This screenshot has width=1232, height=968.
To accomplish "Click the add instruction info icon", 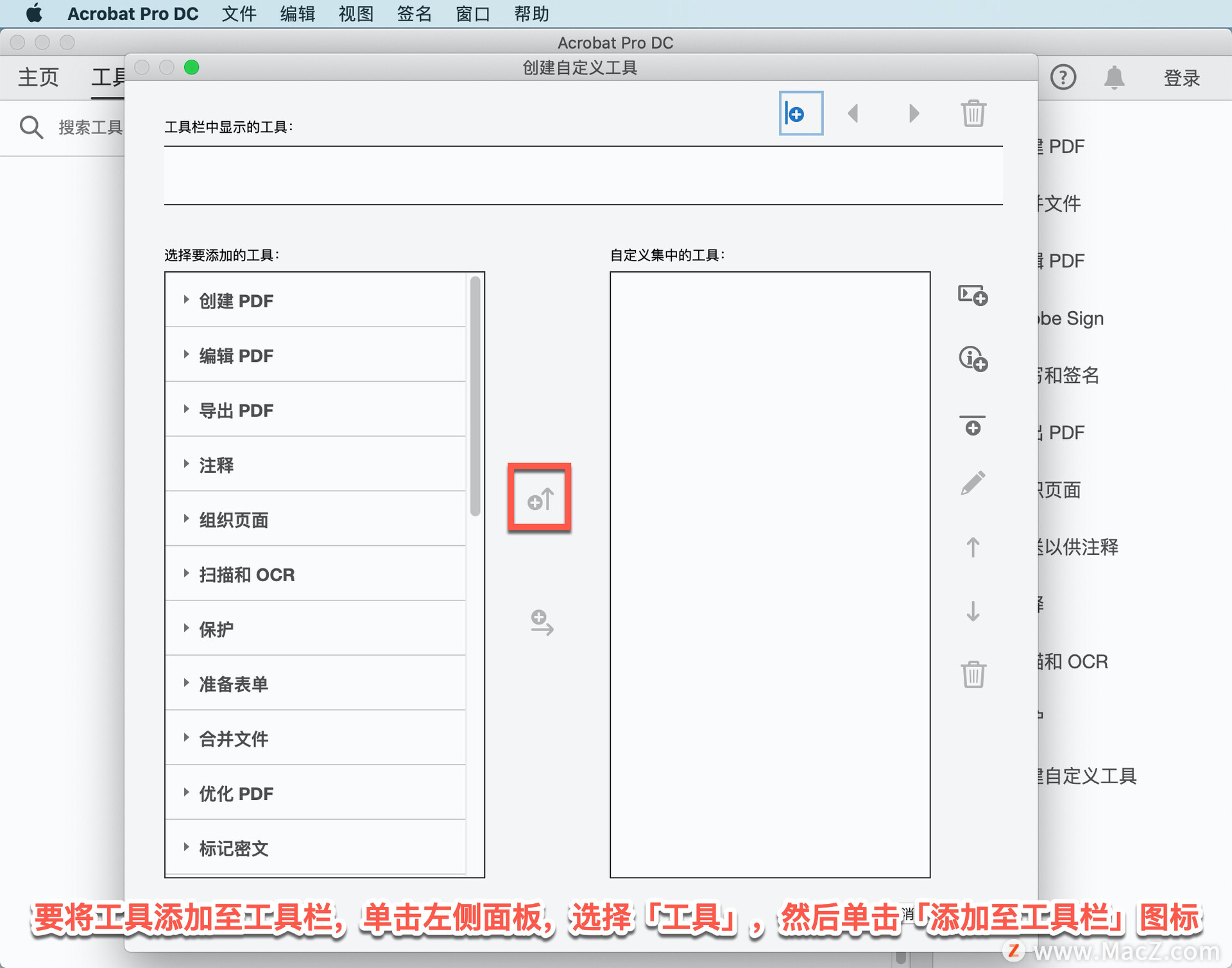I will (x=973, y=359).
